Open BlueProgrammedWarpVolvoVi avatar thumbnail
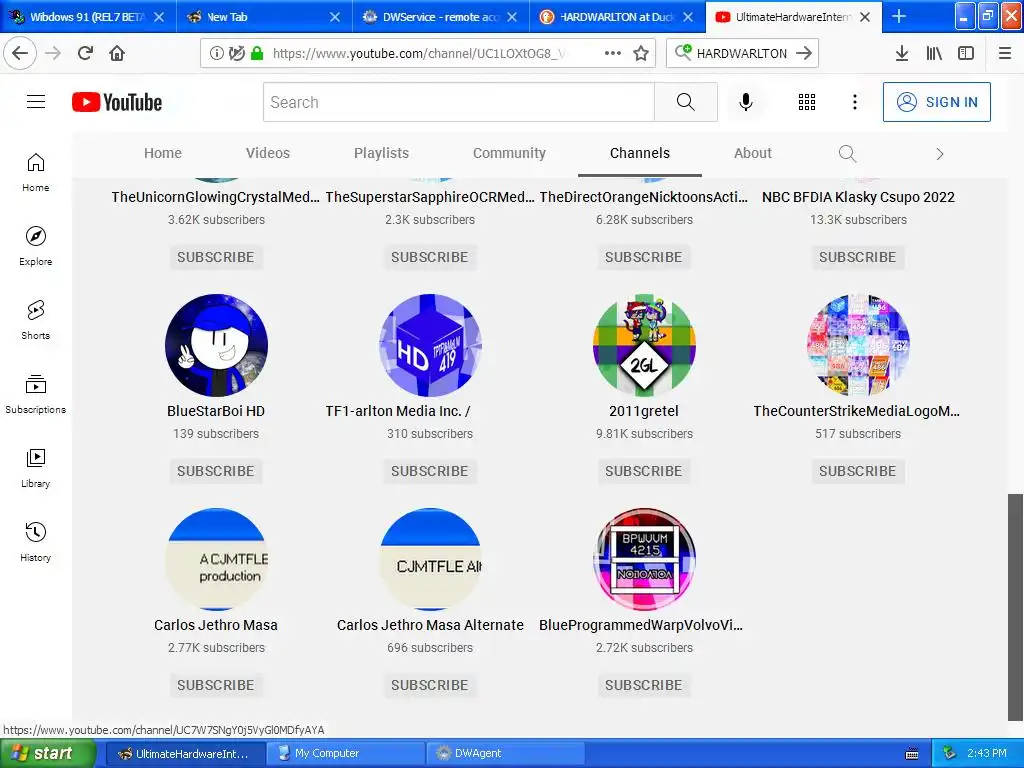Screen dimensions: 1024x768 644,560
